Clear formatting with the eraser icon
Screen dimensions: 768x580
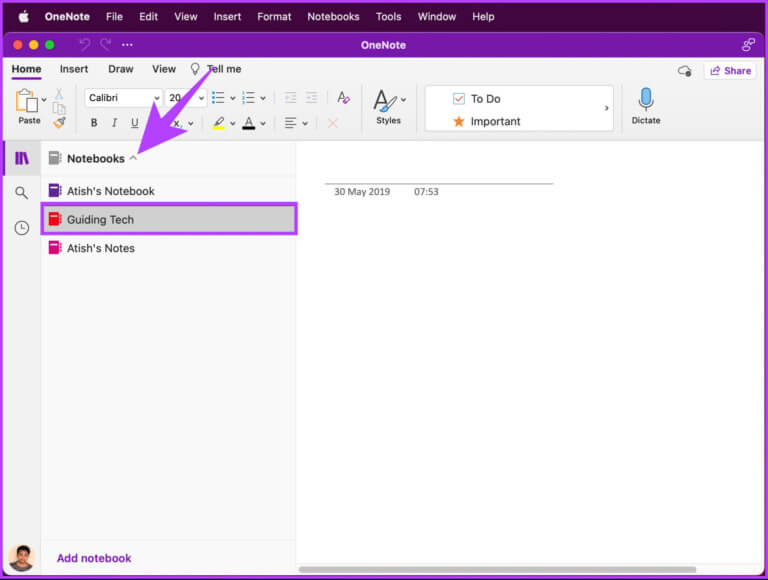point(343,97)
